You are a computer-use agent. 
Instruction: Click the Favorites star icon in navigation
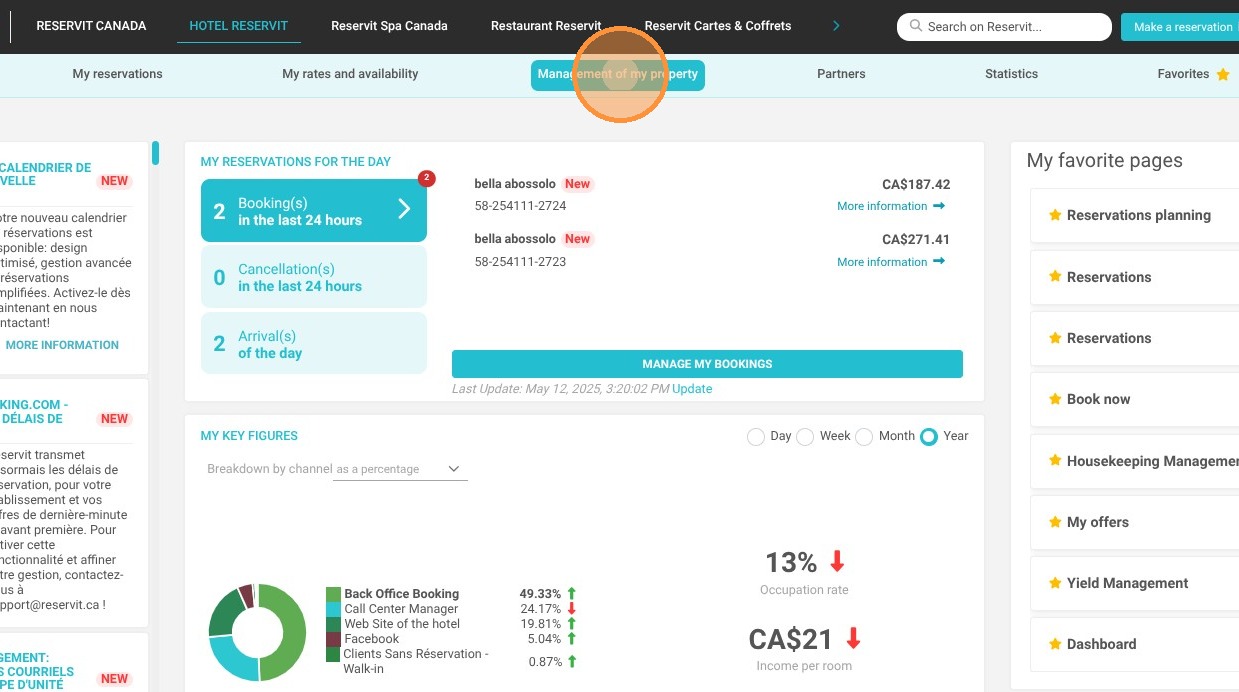coord(1222,74)
